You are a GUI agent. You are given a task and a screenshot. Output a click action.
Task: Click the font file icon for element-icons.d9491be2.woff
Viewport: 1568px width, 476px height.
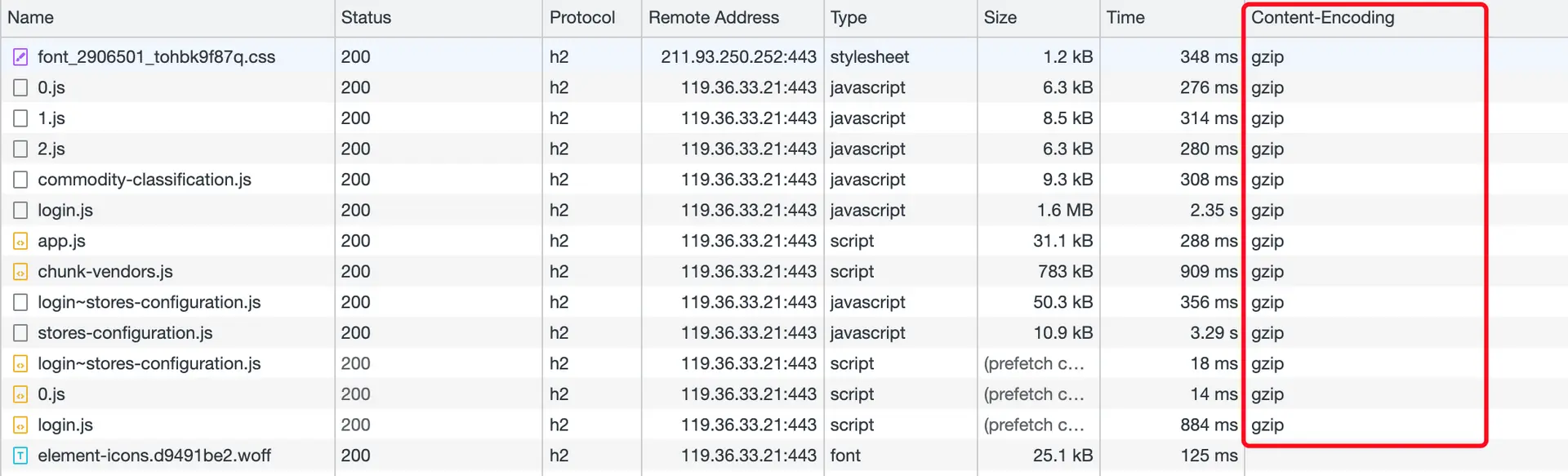point(20,456)
